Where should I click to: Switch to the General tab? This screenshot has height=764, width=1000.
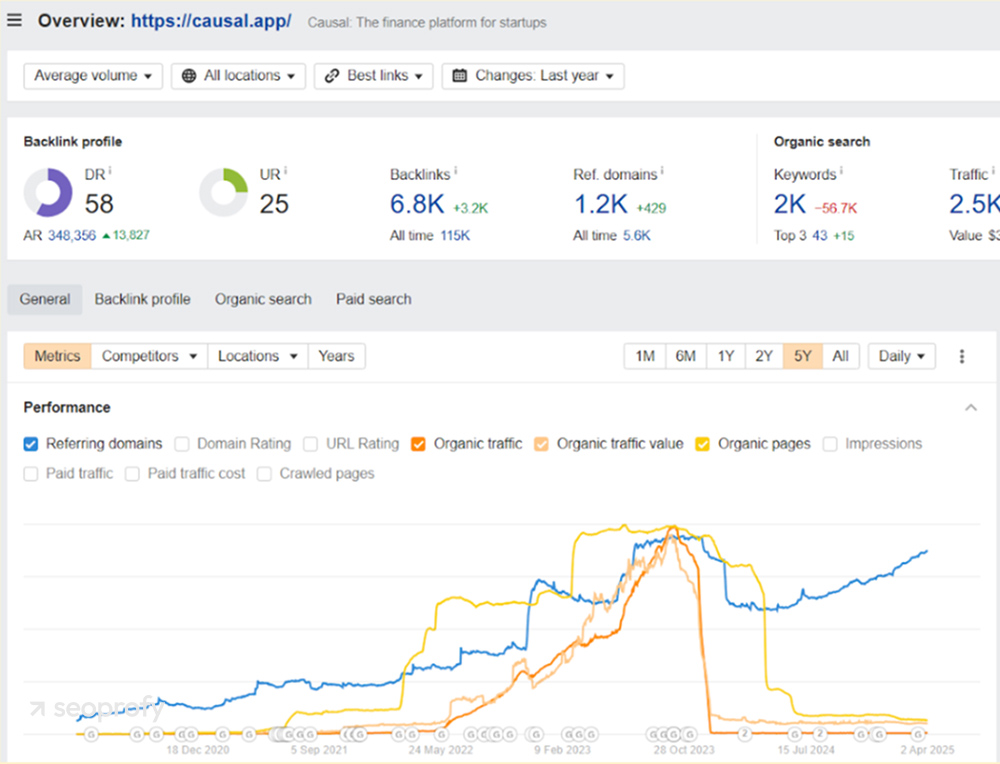click(x=45, y=299)
